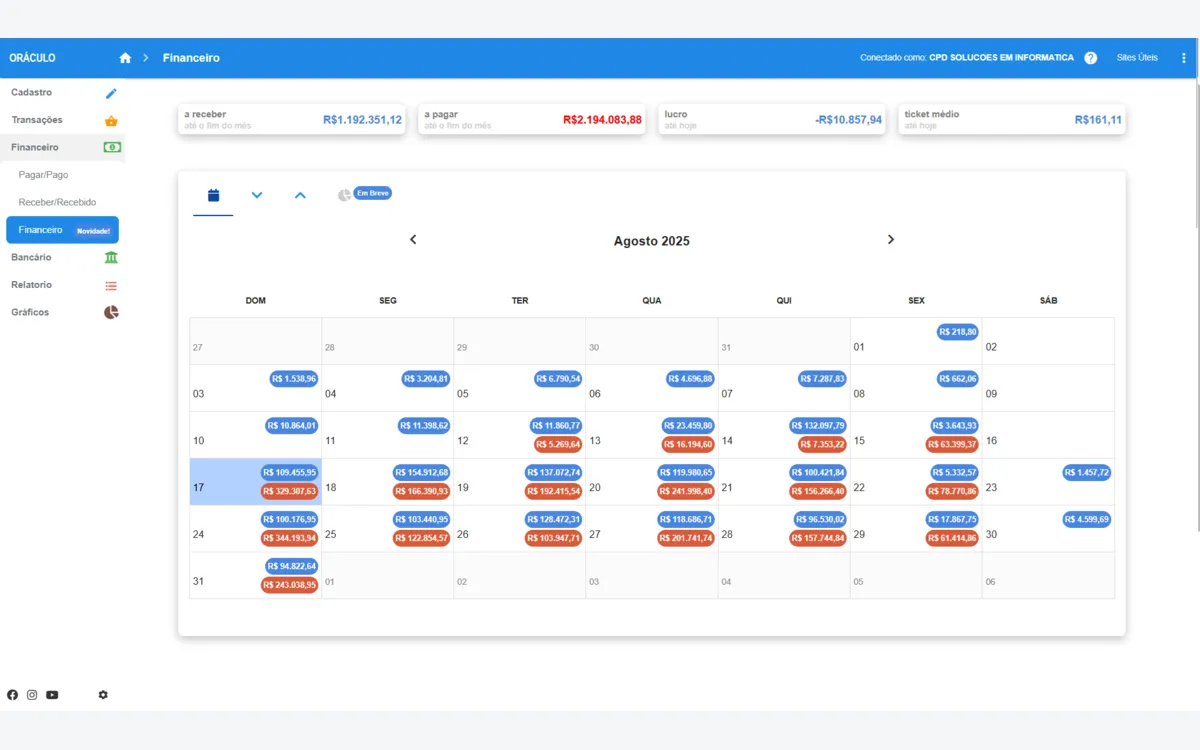Screen dimensions: 1200x750
Task: Open Bancário using the bank icon
Action: pos(111,257)
